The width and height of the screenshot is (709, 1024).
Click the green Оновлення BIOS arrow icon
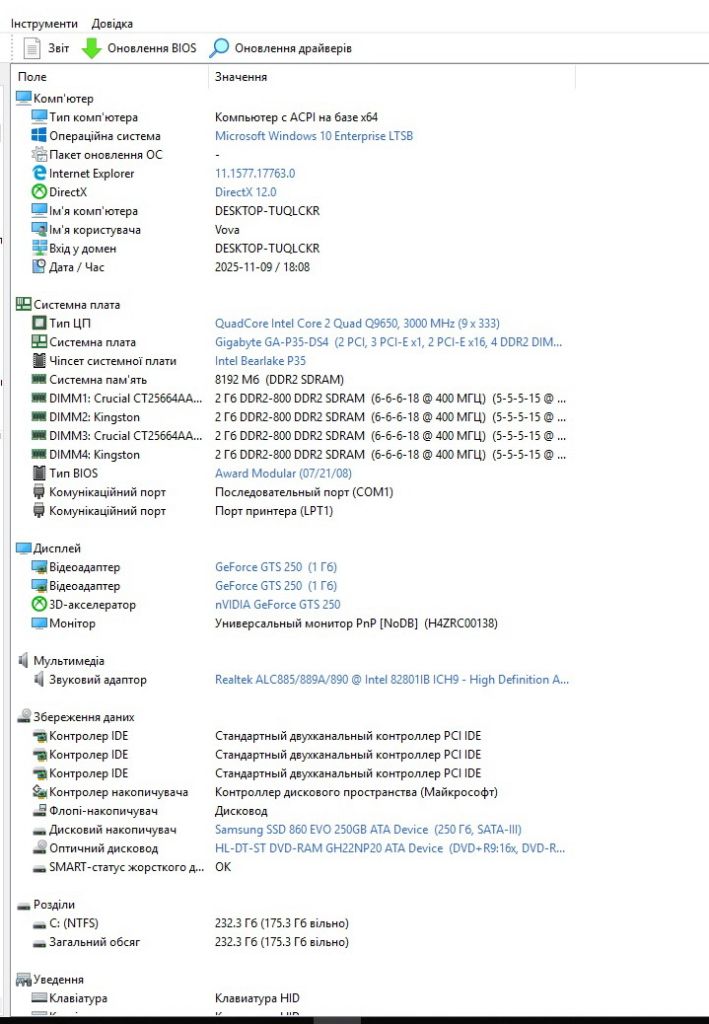(x=91, y=48)
